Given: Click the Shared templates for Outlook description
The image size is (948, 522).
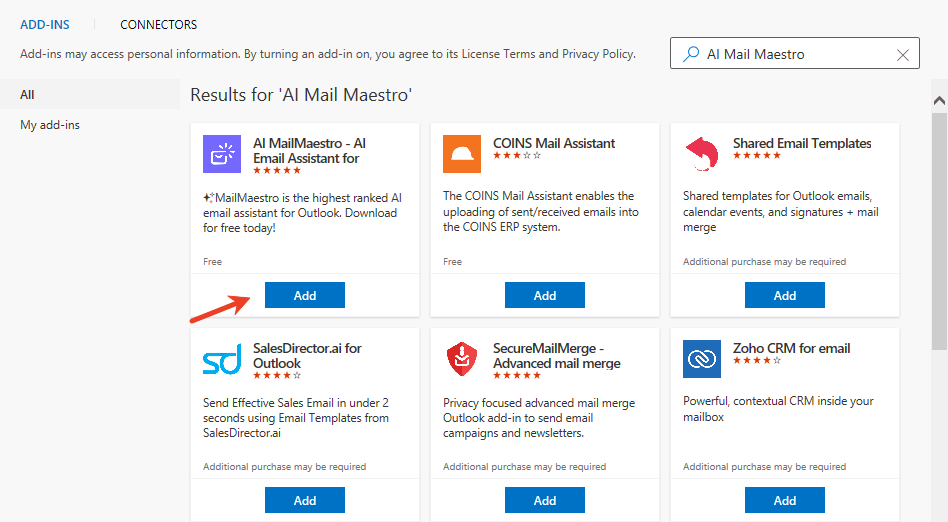Looking at the screenshot, I should pos(781,212).
